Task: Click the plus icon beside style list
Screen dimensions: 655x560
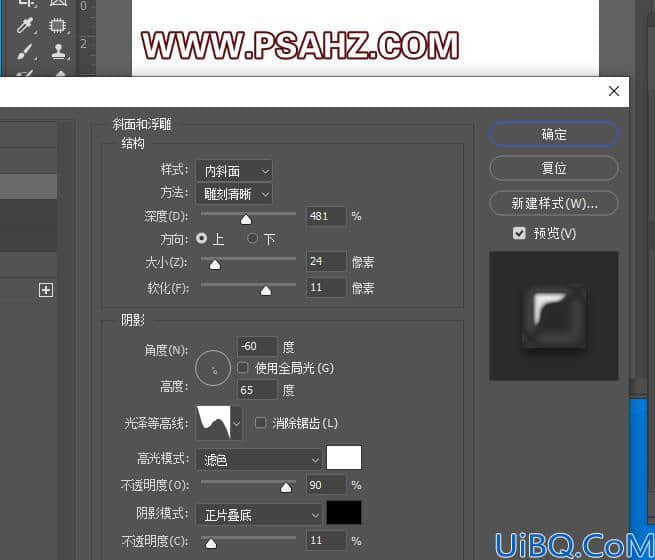Action: (46, 290)
